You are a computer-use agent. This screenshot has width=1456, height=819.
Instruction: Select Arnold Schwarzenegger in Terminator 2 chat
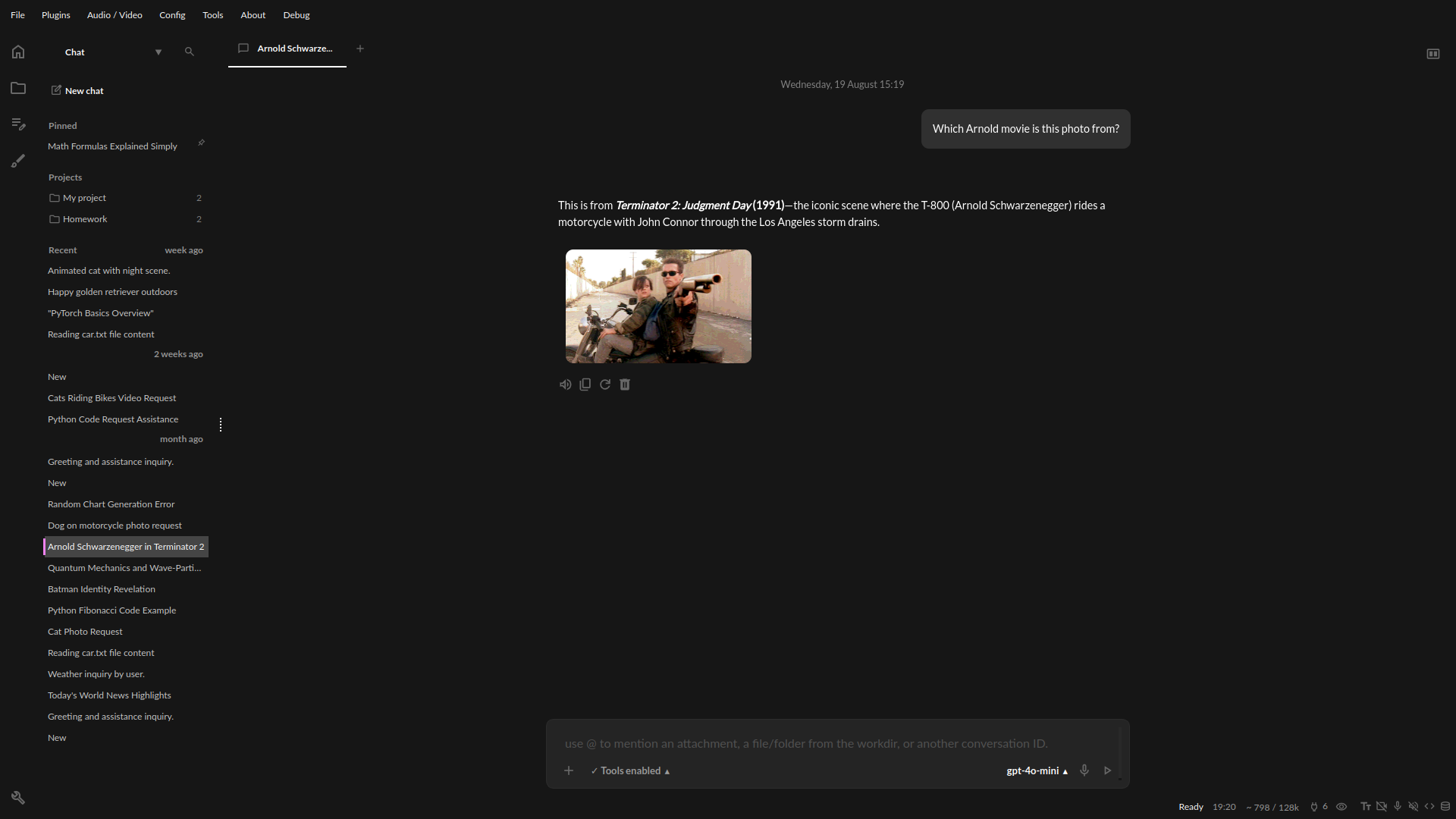pyautogui.click(x=126, y=547)
